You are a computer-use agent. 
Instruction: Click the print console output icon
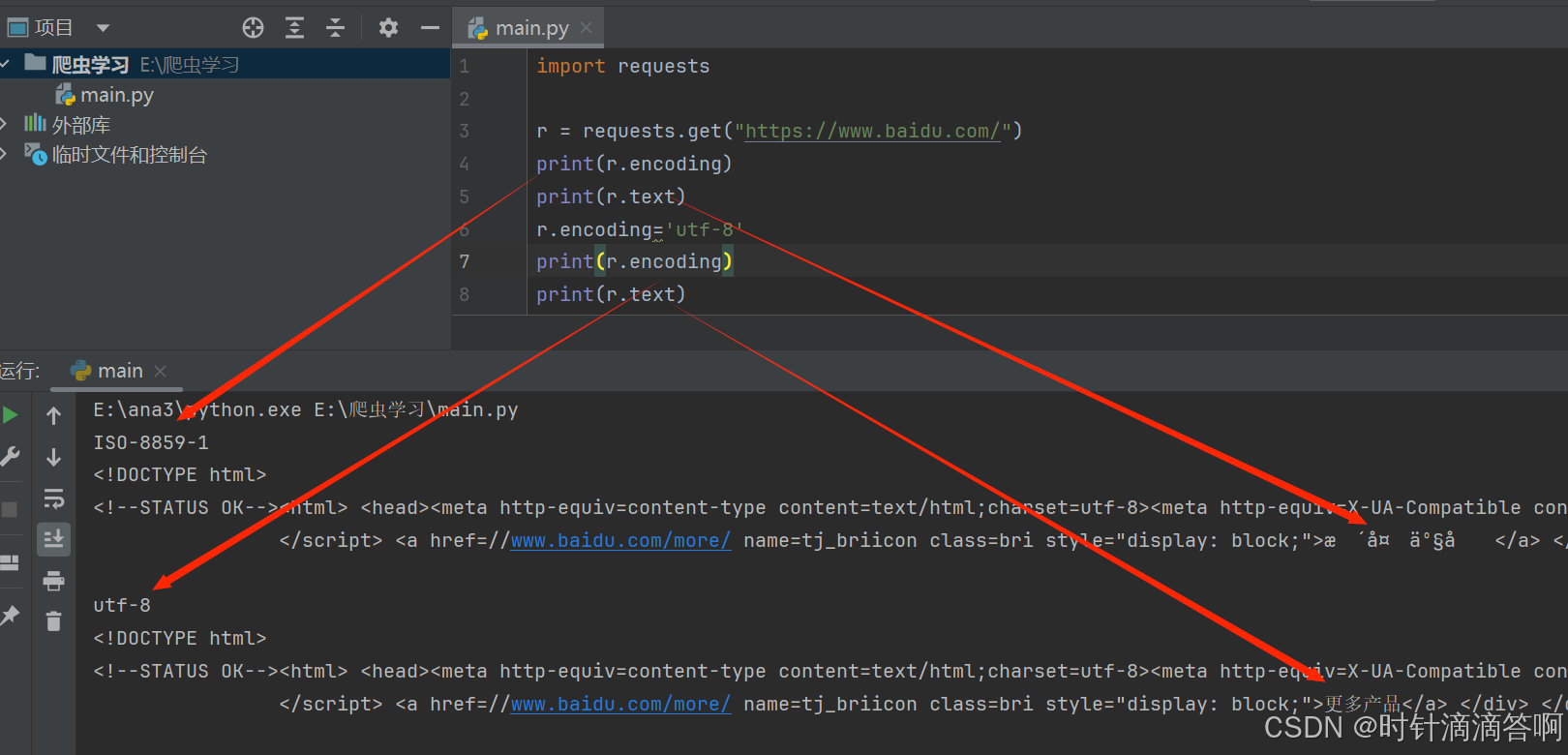[x=53, y=581]
